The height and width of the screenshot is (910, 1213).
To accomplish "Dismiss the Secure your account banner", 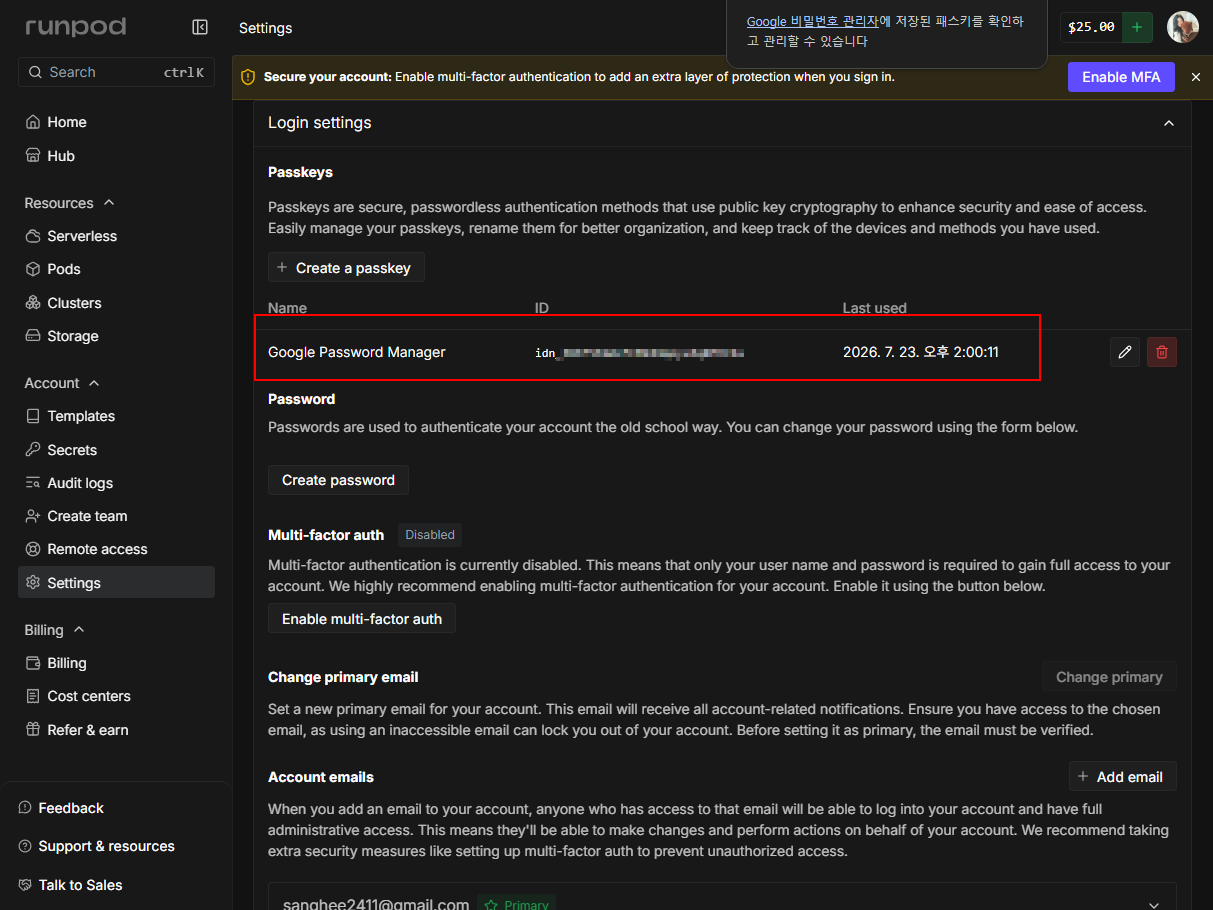I will point(1196,77).
